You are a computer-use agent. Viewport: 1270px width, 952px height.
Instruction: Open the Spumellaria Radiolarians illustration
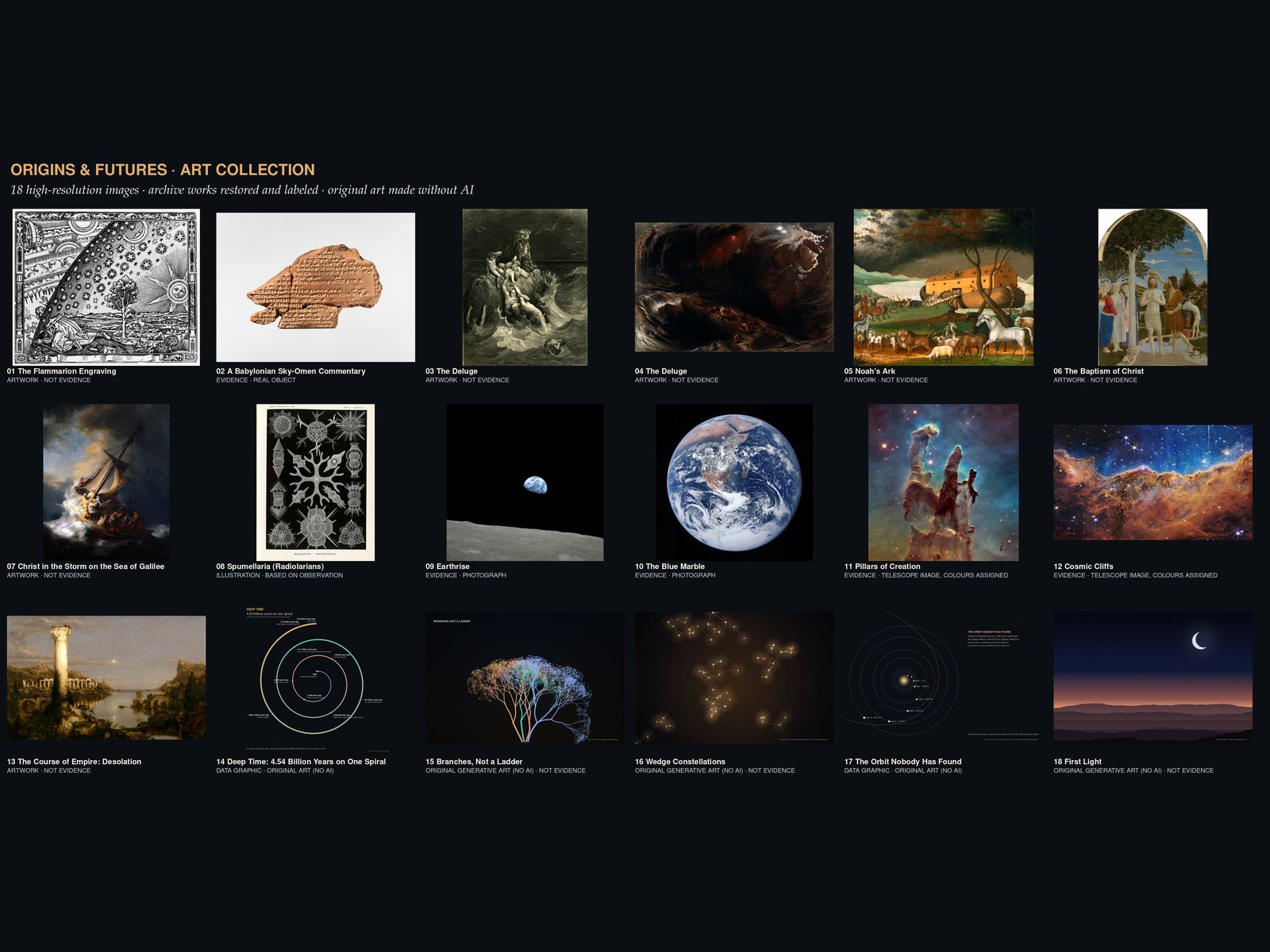[315, 482]
